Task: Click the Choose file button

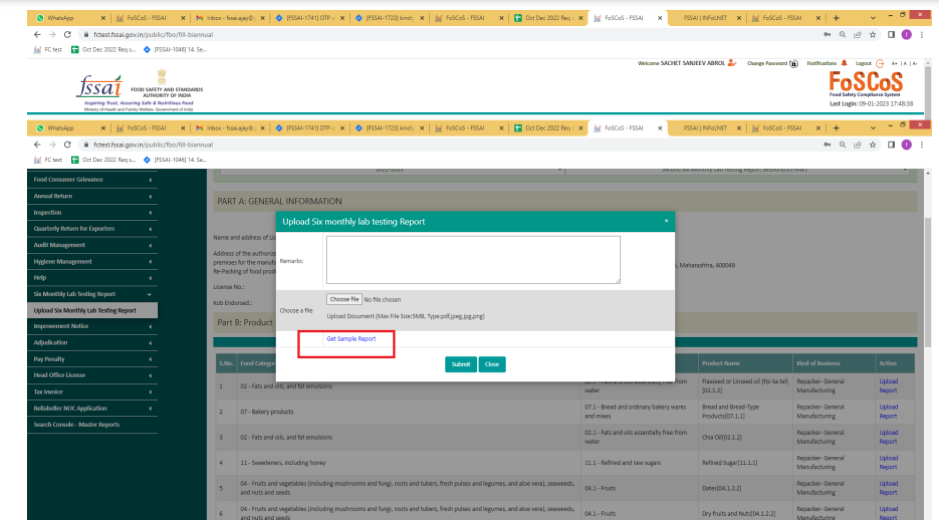Action: (x=344, y=299)
